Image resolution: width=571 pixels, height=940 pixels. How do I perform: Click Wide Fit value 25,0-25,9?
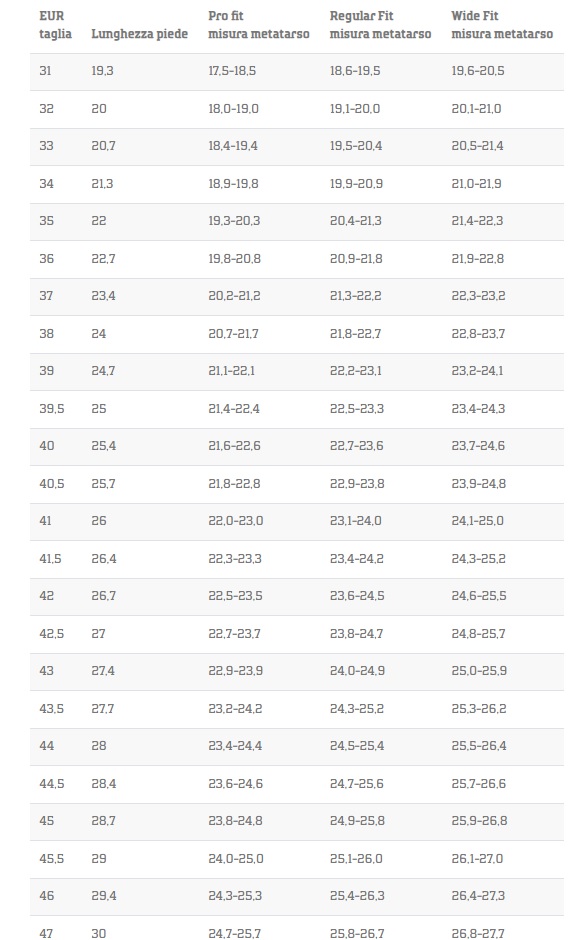[479, 671]
